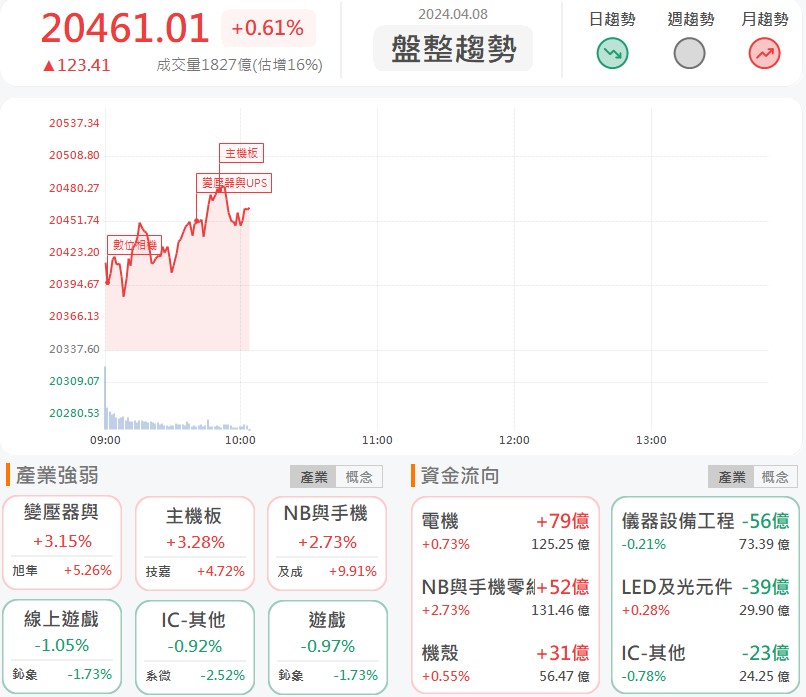Click the 週趨勢 label
This screenshot has height=697, width=806.
pyautogui.click(x=690, y=19)
